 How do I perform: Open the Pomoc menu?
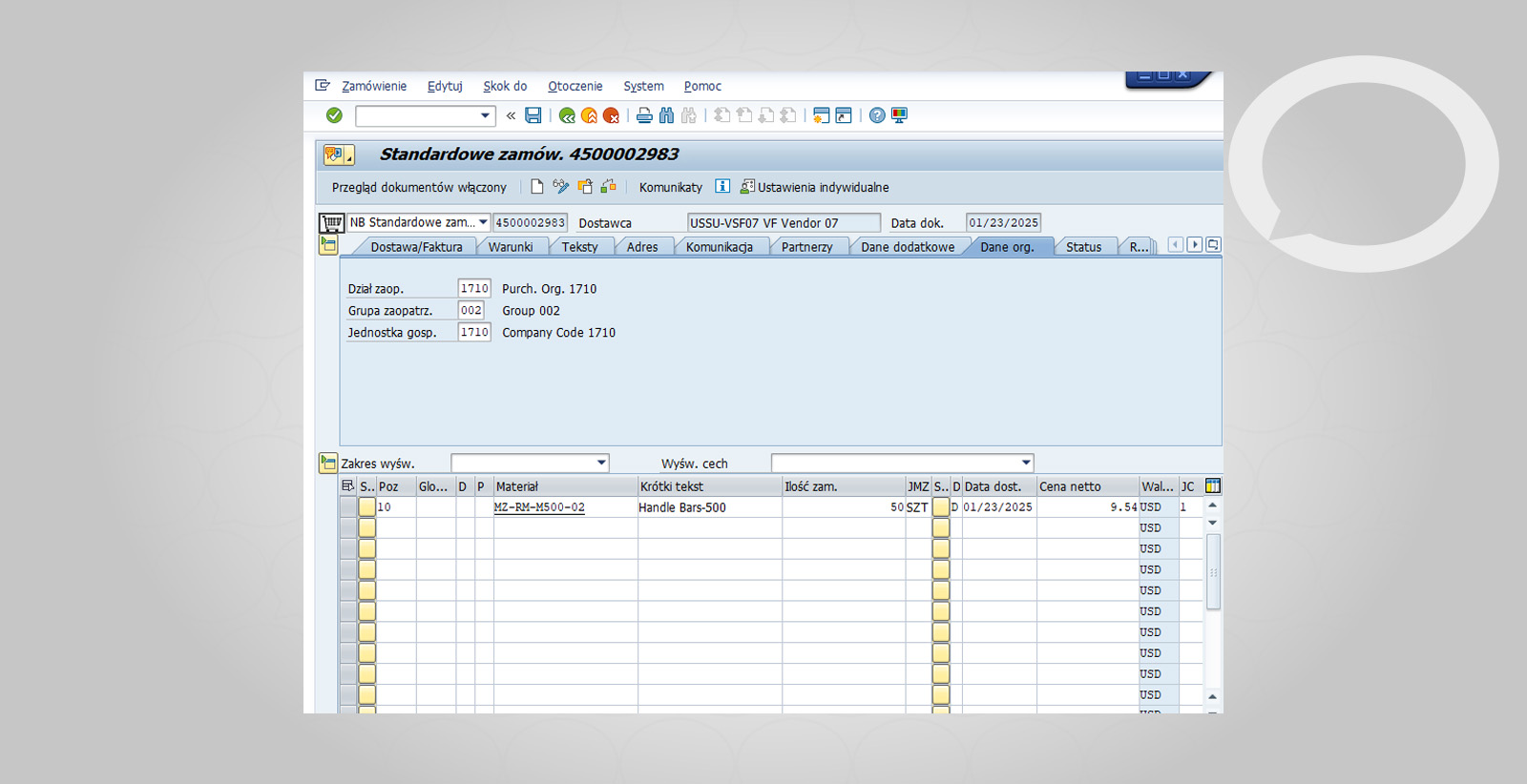pos(702,86)
